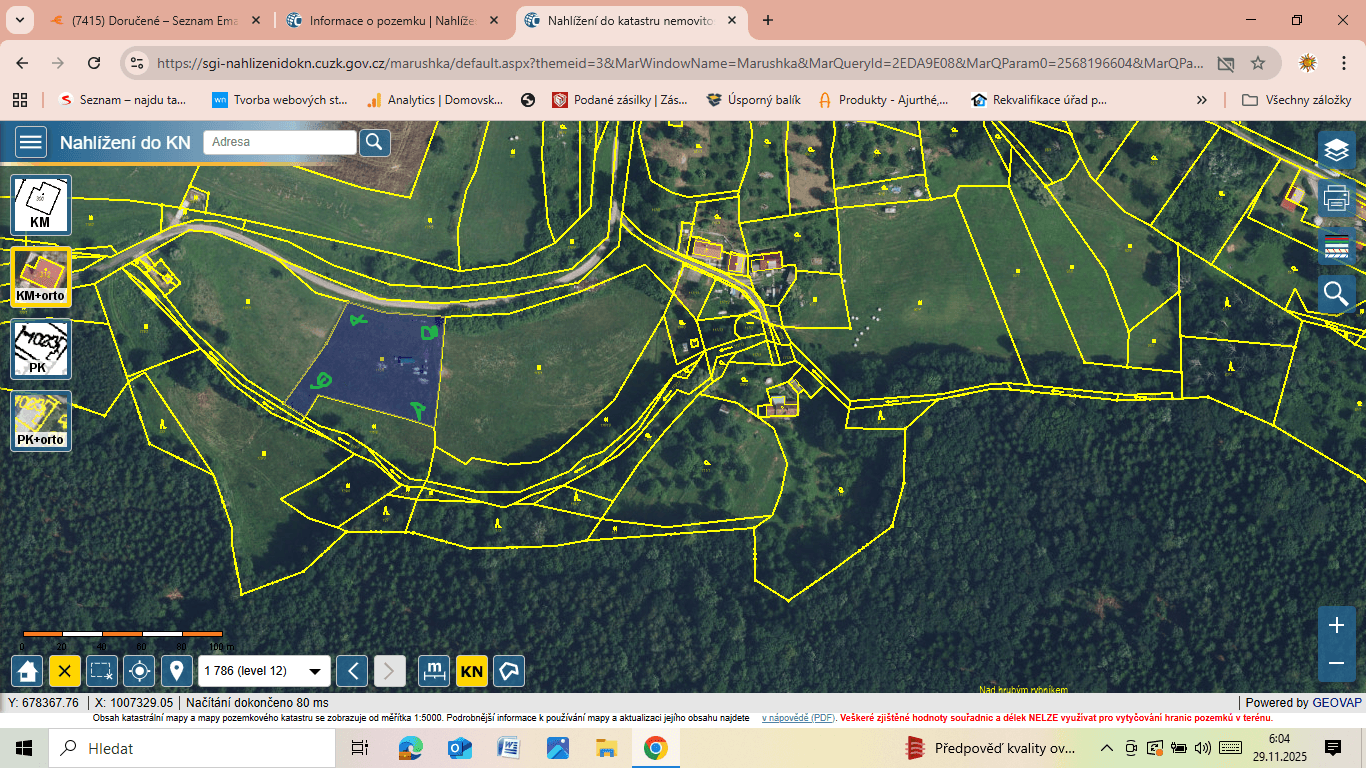The image size is (1366, 768).
Task: Show the map legend
Action: [x=1336, y=245]
